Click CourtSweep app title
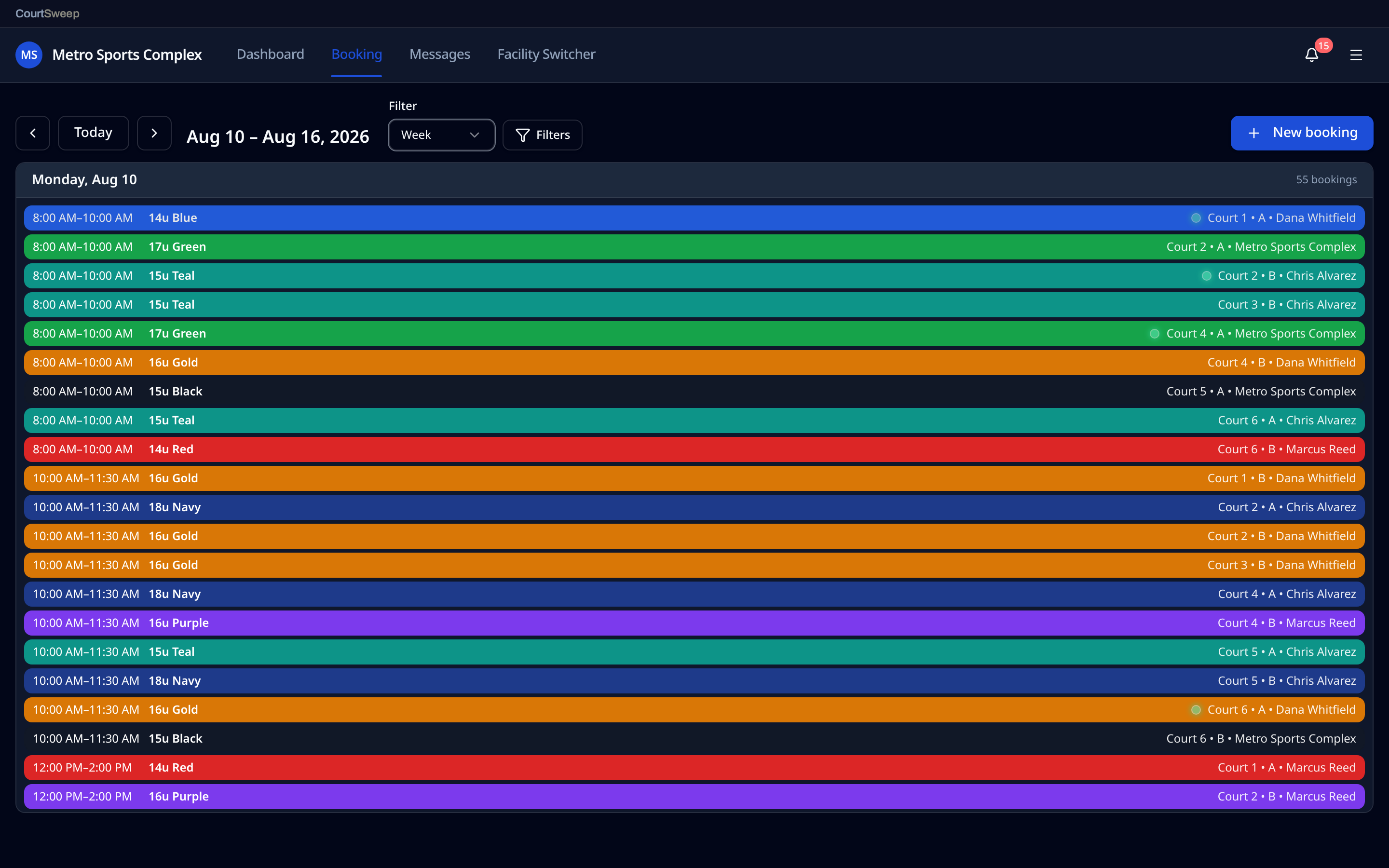 pos(47,13)
